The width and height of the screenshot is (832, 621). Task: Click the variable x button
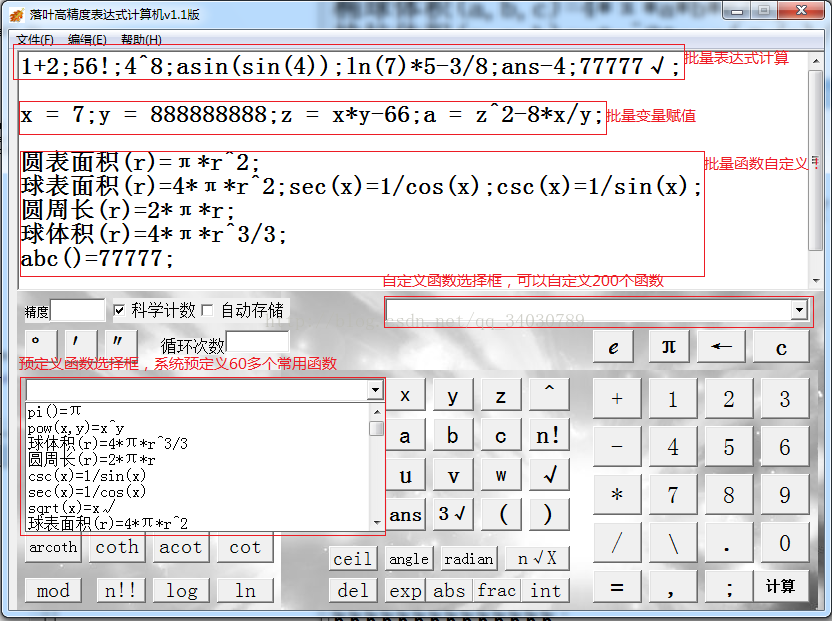405,395
